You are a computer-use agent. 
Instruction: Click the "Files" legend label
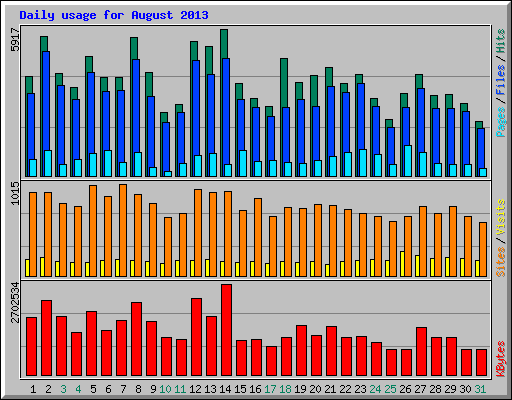coord(501,79)
